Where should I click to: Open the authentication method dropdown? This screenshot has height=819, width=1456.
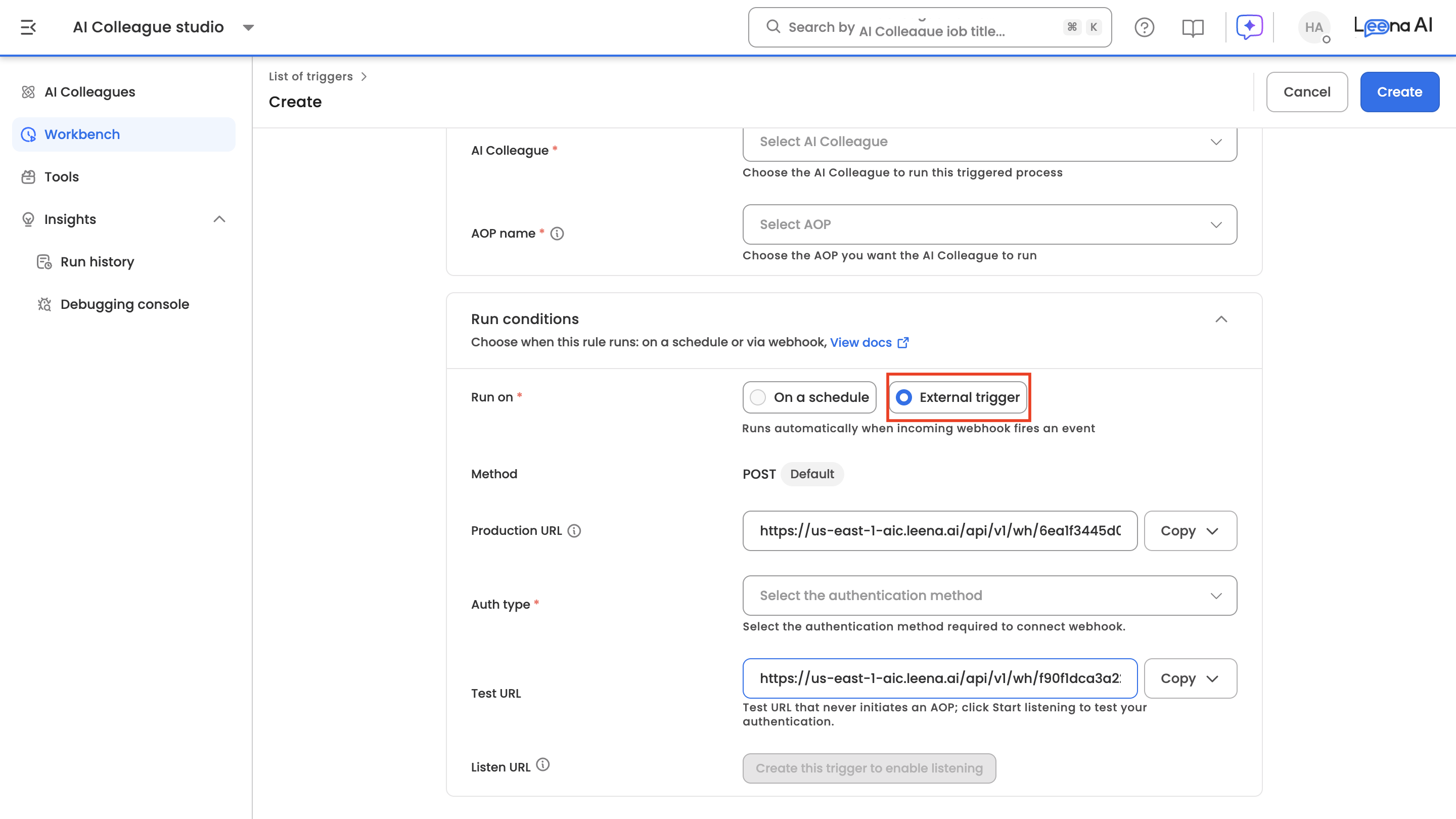click(990, 596)
